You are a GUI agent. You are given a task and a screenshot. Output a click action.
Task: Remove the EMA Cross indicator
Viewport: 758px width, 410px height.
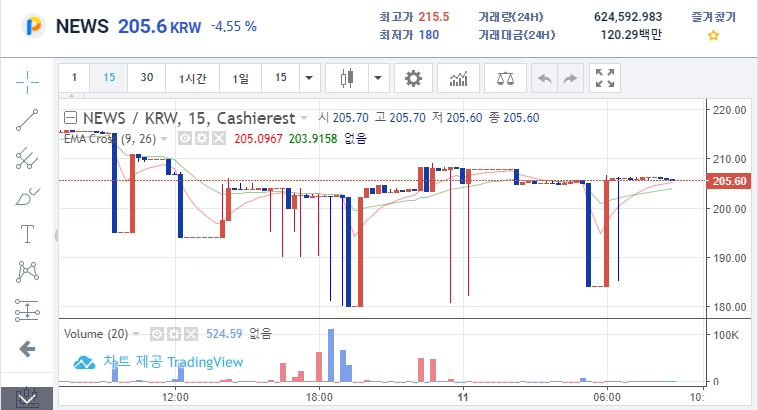219,139
